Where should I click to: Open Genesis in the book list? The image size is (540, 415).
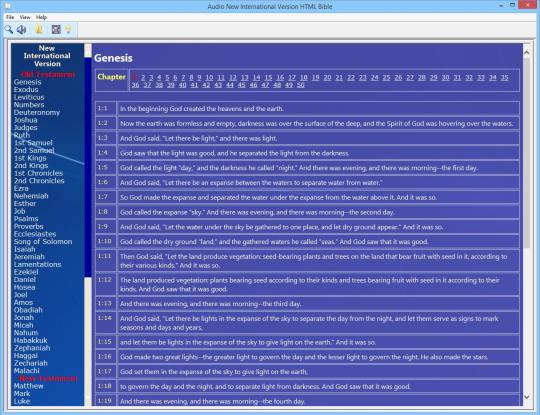click(28, 82)
